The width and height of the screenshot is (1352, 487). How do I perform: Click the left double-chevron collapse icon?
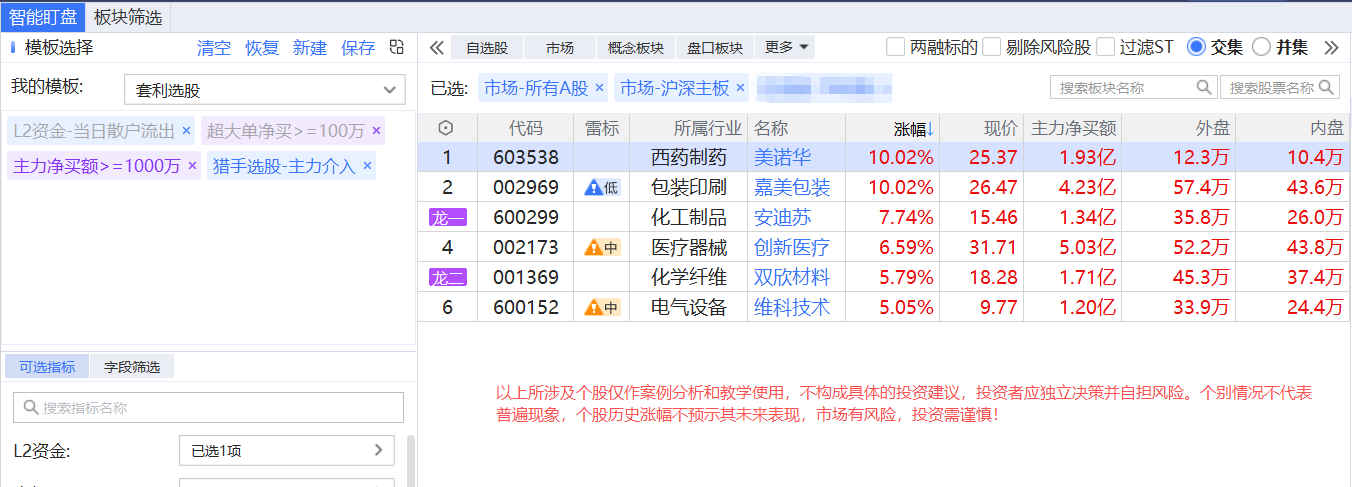coord(436,47)
